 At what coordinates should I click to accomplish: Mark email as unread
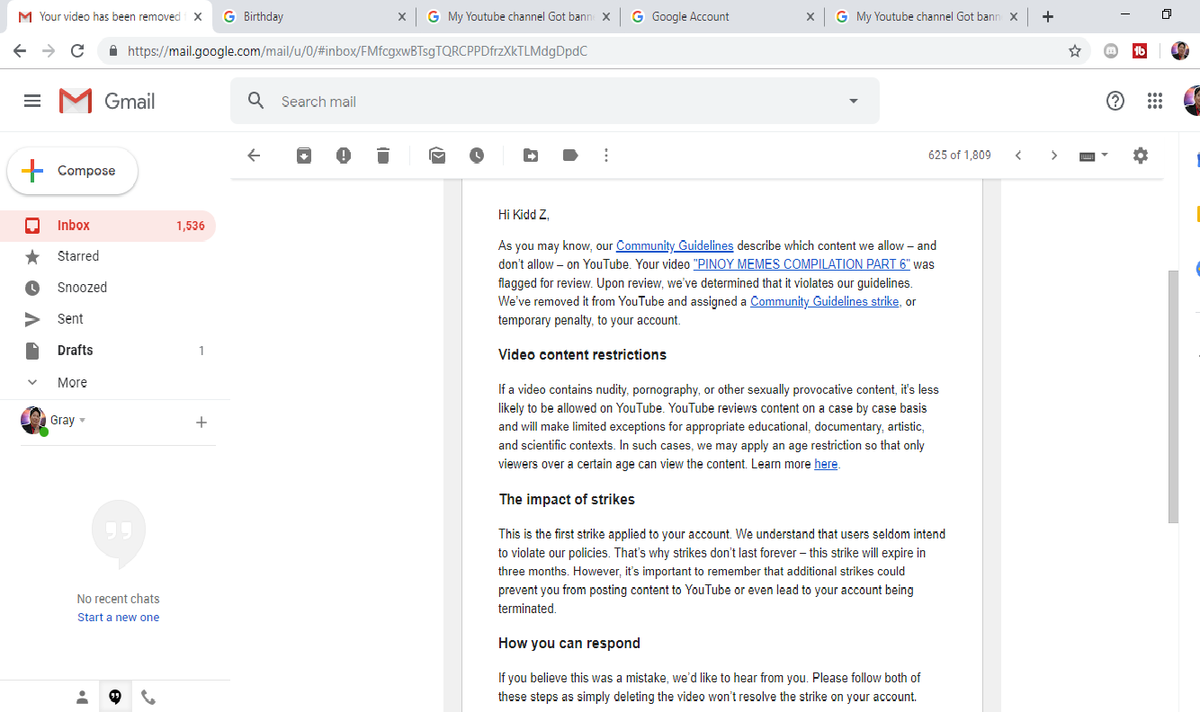pos(437,155)
